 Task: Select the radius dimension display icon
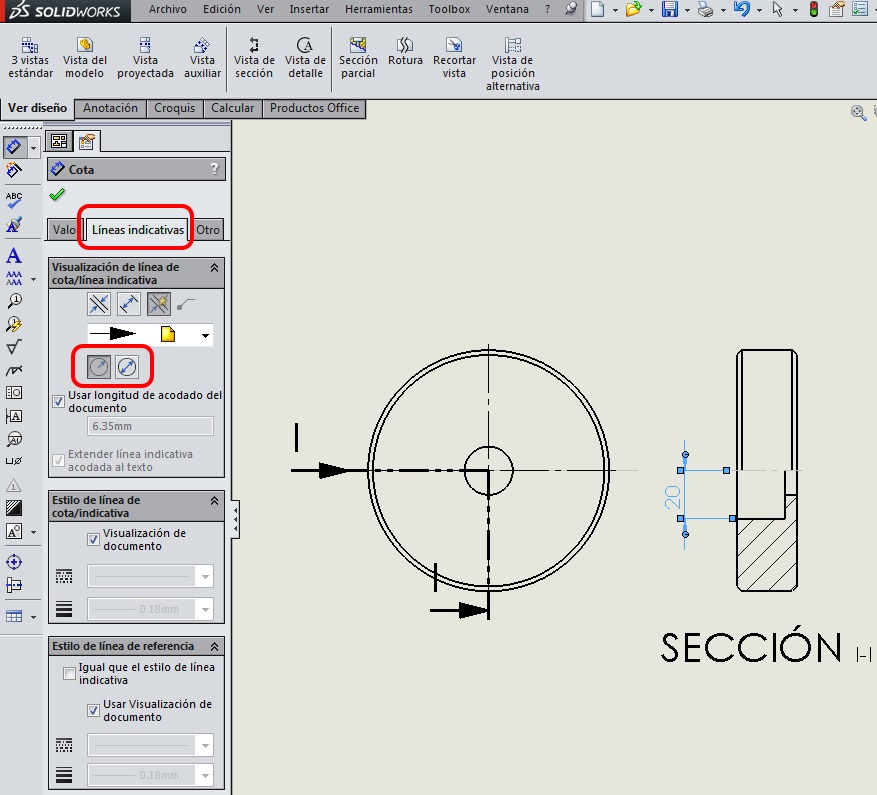coord(99,367)
